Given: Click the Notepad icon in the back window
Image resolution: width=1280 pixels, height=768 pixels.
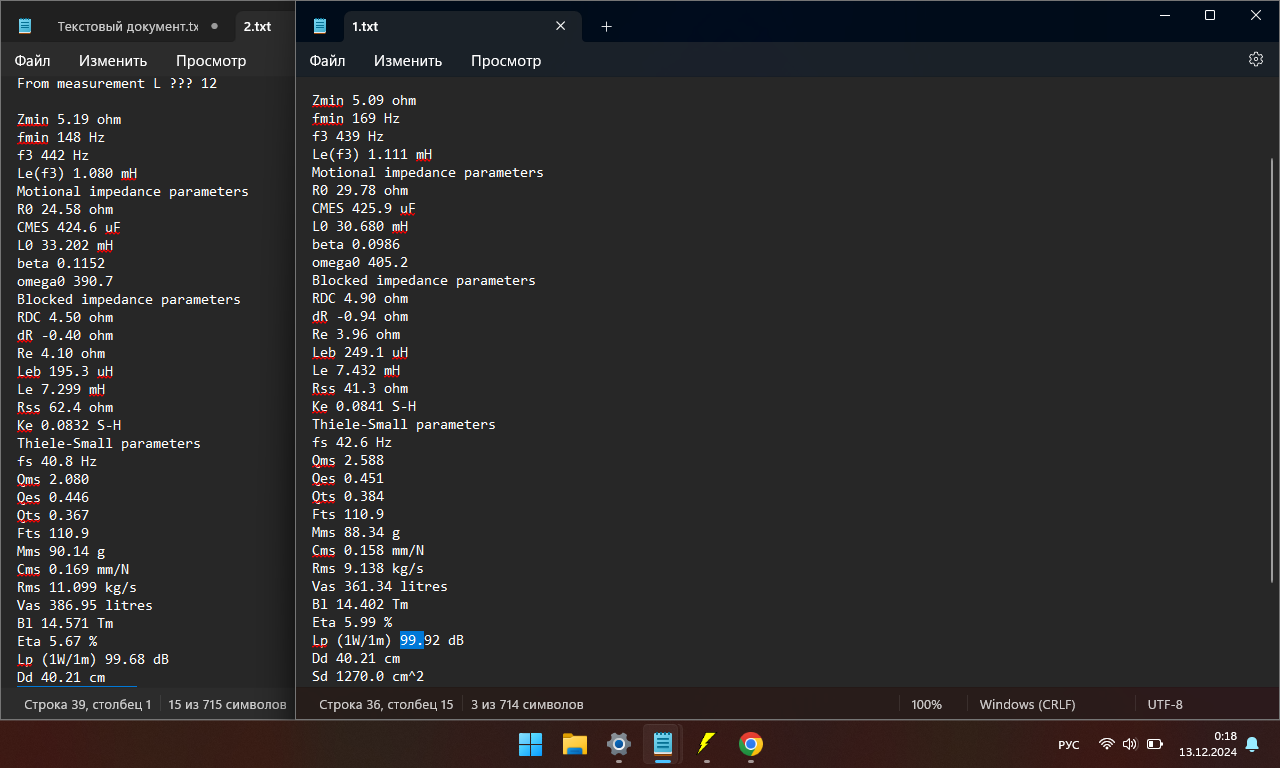Looking at the screenshot, I should click(x=25, y=27).
